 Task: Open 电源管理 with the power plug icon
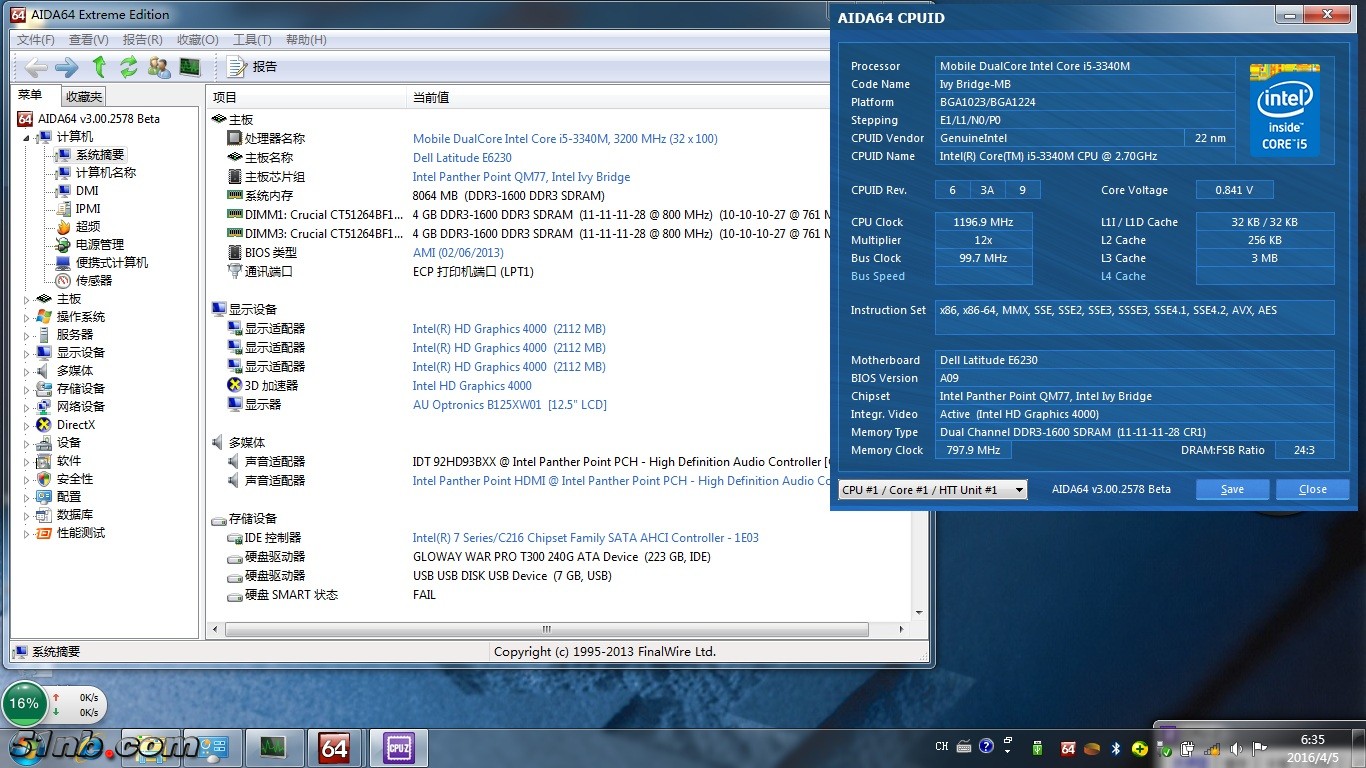[100, 245]
